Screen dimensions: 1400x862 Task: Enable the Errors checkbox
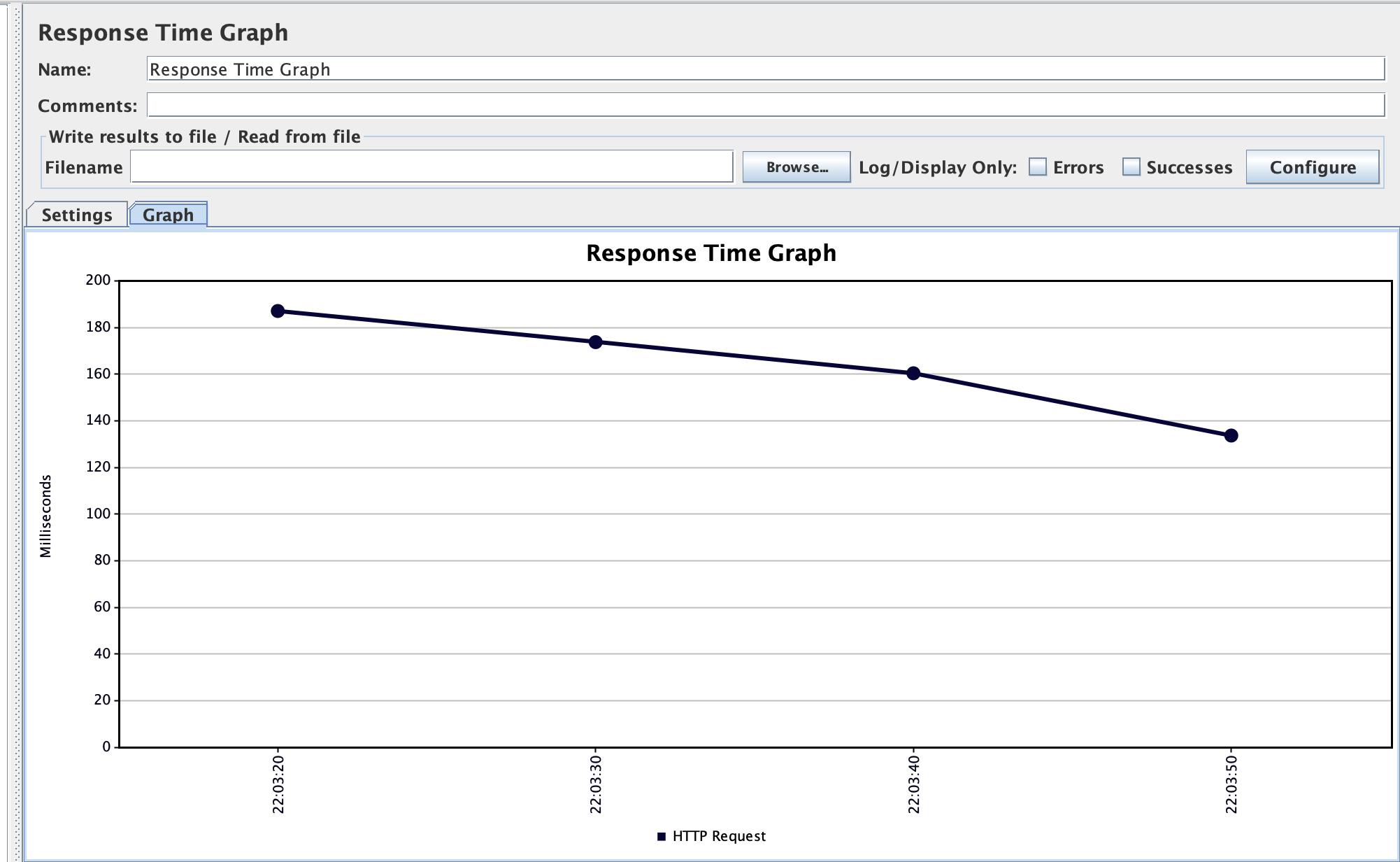1038,167
